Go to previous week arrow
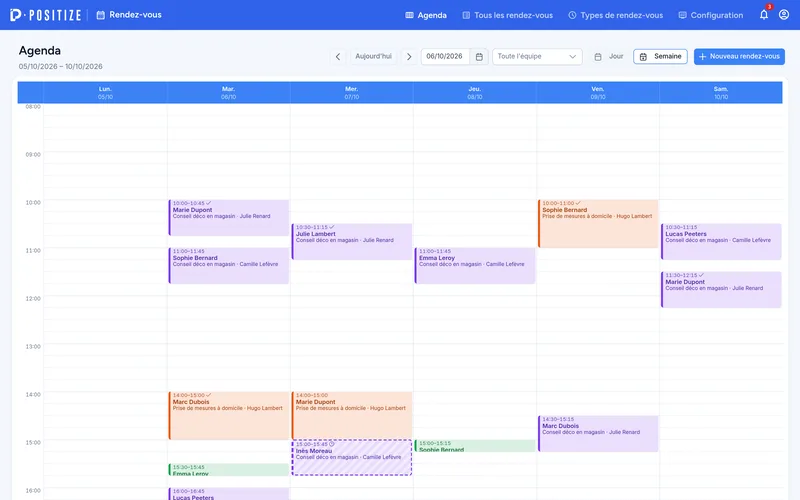 (338, 57)
